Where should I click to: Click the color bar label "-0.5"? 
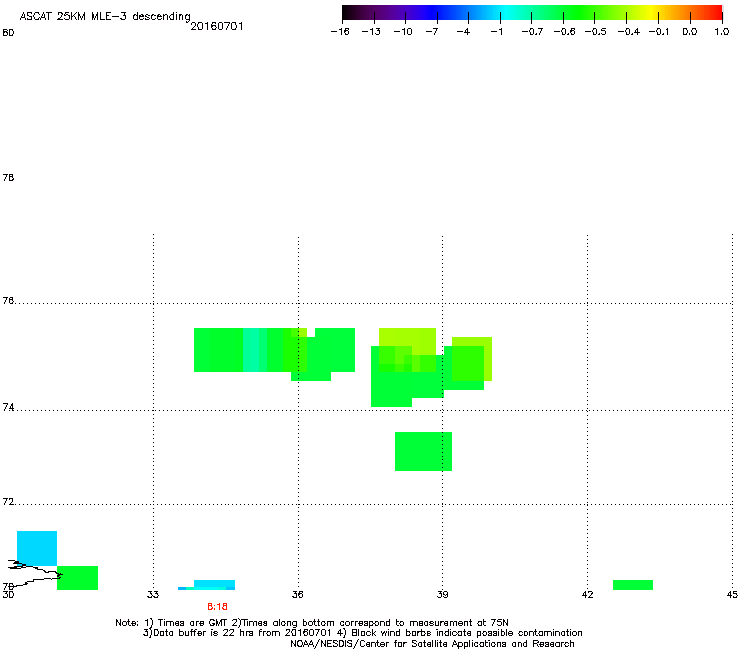pyautogui.click(x=596, y=32)
